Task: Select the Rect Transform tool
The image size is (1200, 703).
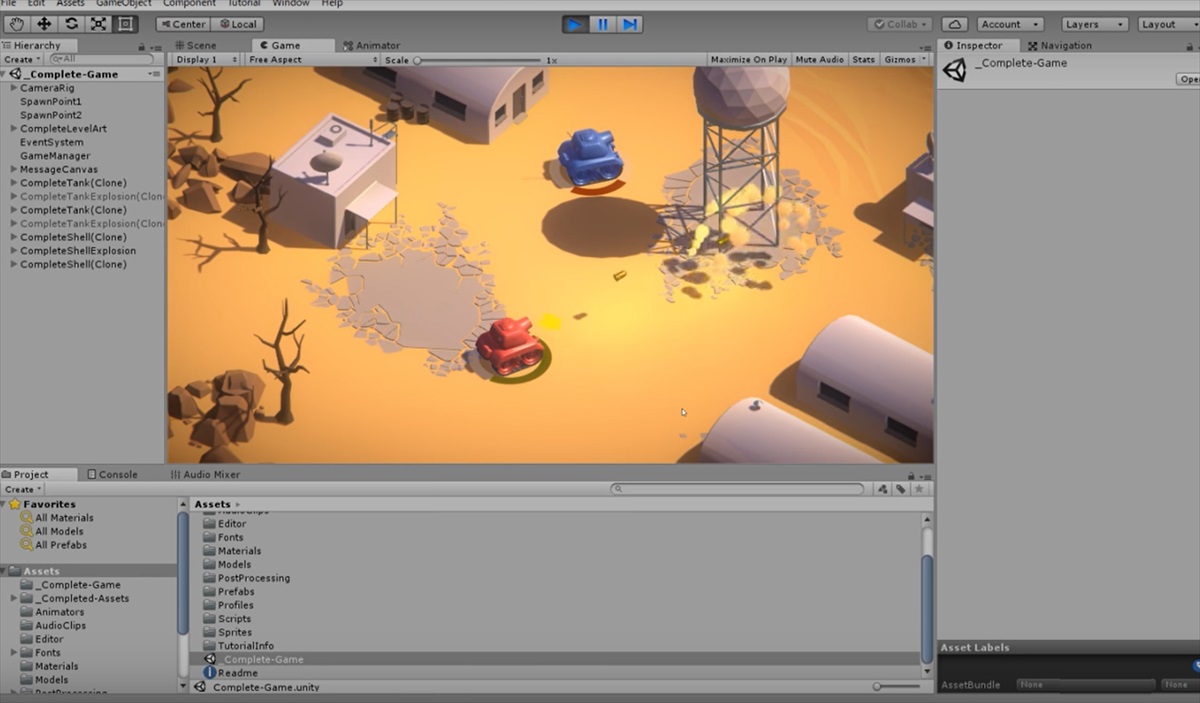Action: coord(125,24)
